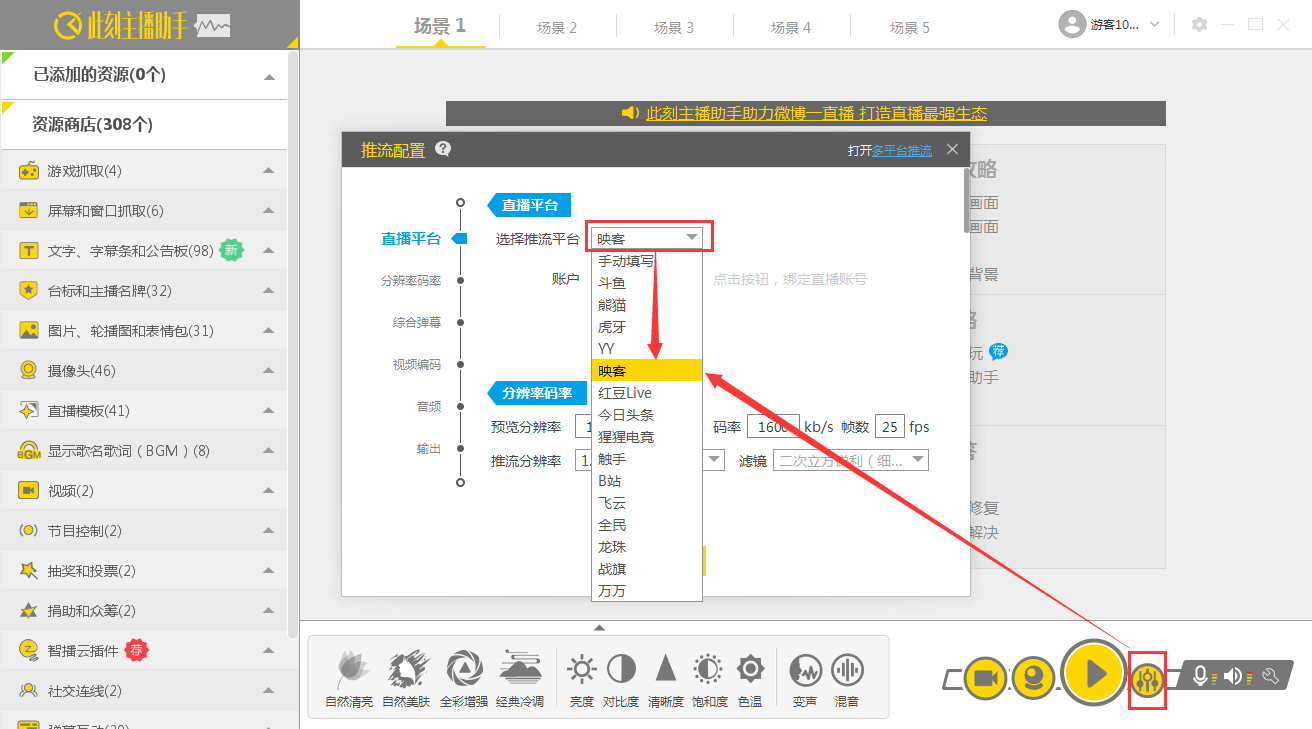The width and height of the screenshot is (1312, 729).
Task: Click the 帧数 fps input field
Action: coord(889,427)
